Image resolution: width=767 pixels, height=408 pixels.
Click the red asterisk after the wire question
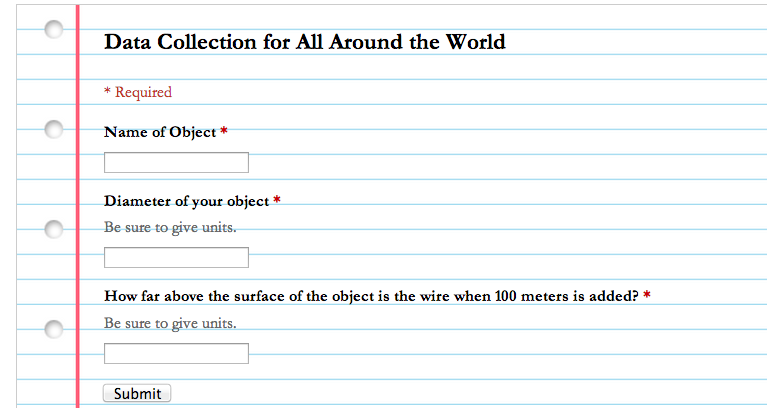(x=647, y=294)
